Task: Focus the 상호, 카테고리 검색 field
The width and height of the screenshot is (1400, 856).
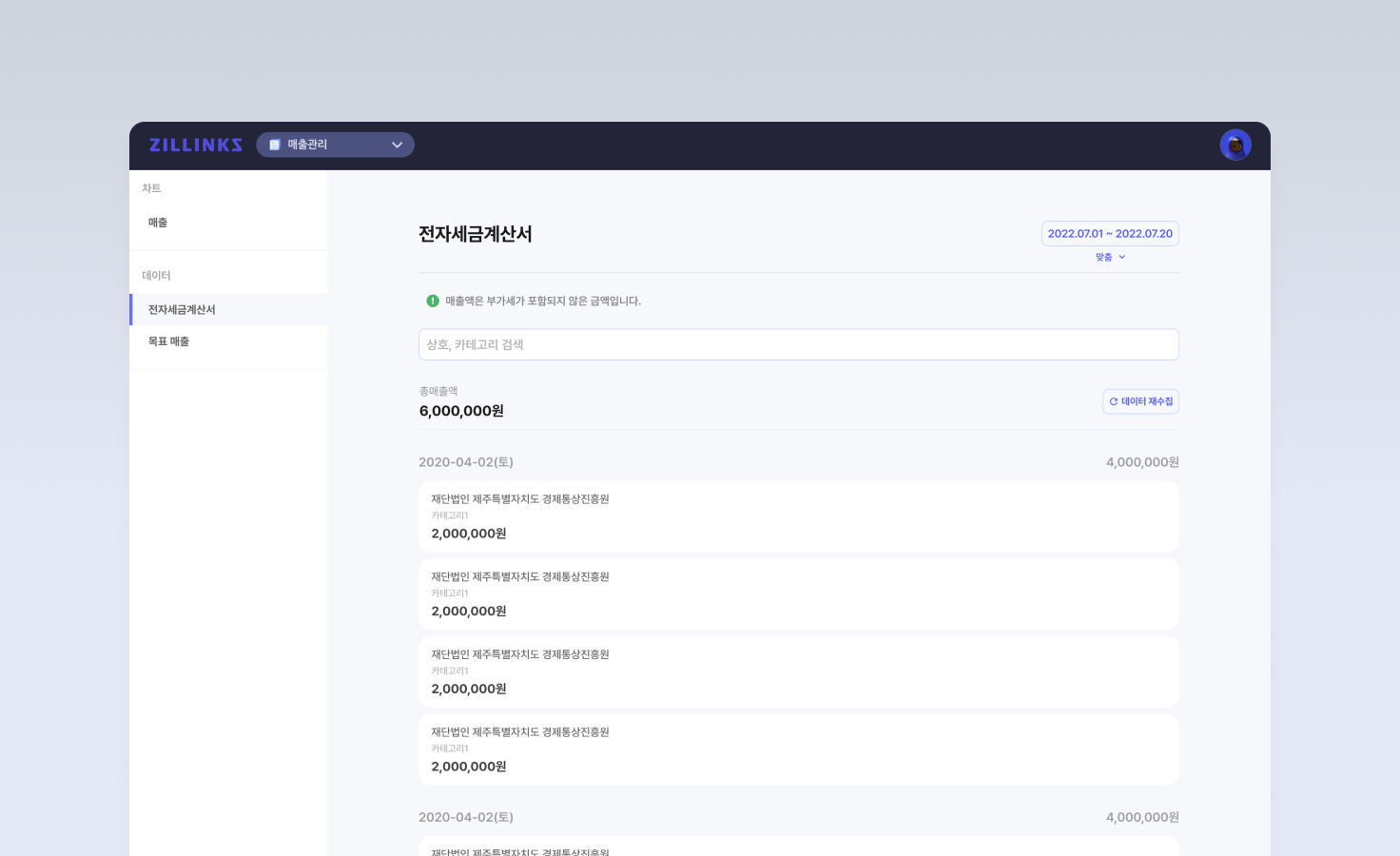Action: click(799, 344)
